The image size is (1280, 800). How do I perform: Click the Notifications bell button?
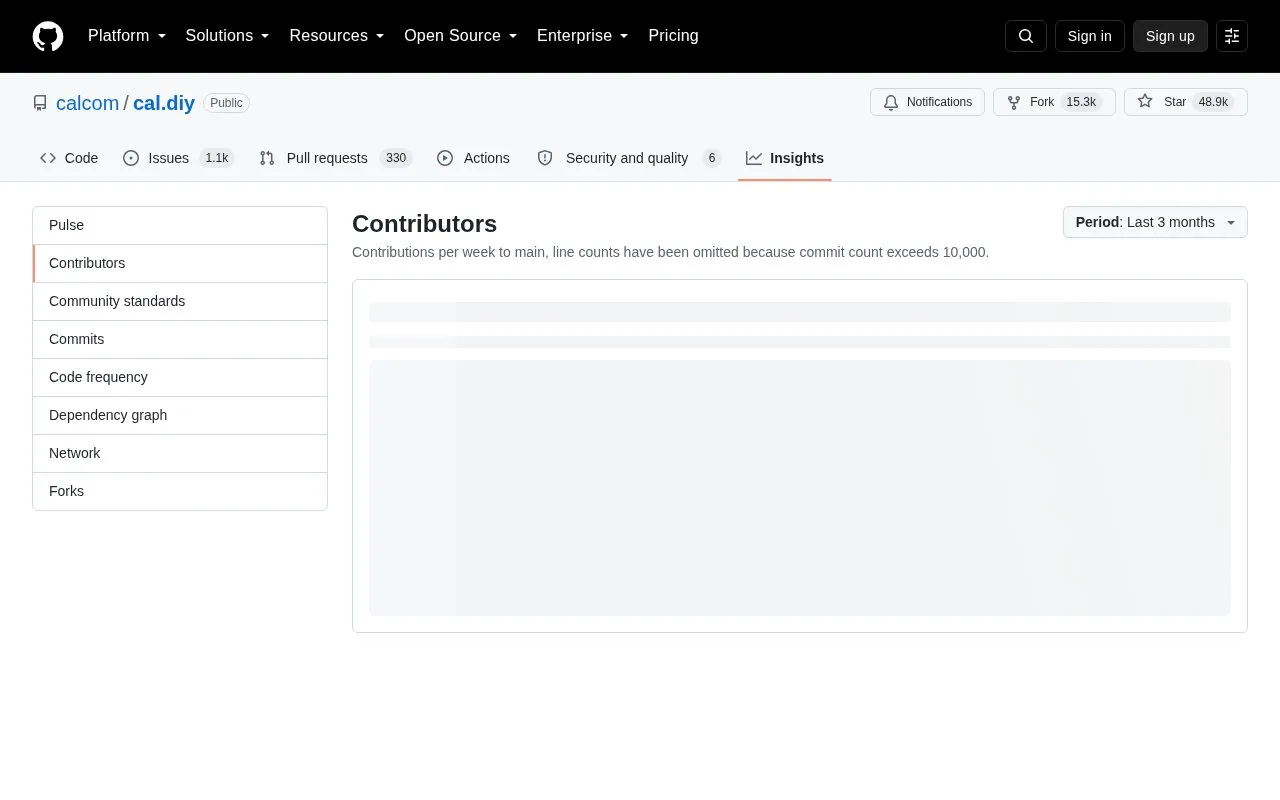tap(927, 102)
